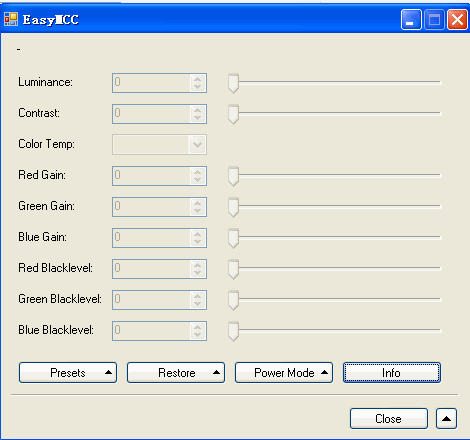
Task: Click the EasyMCC app icon in title bar
Action: pos(11,19)
